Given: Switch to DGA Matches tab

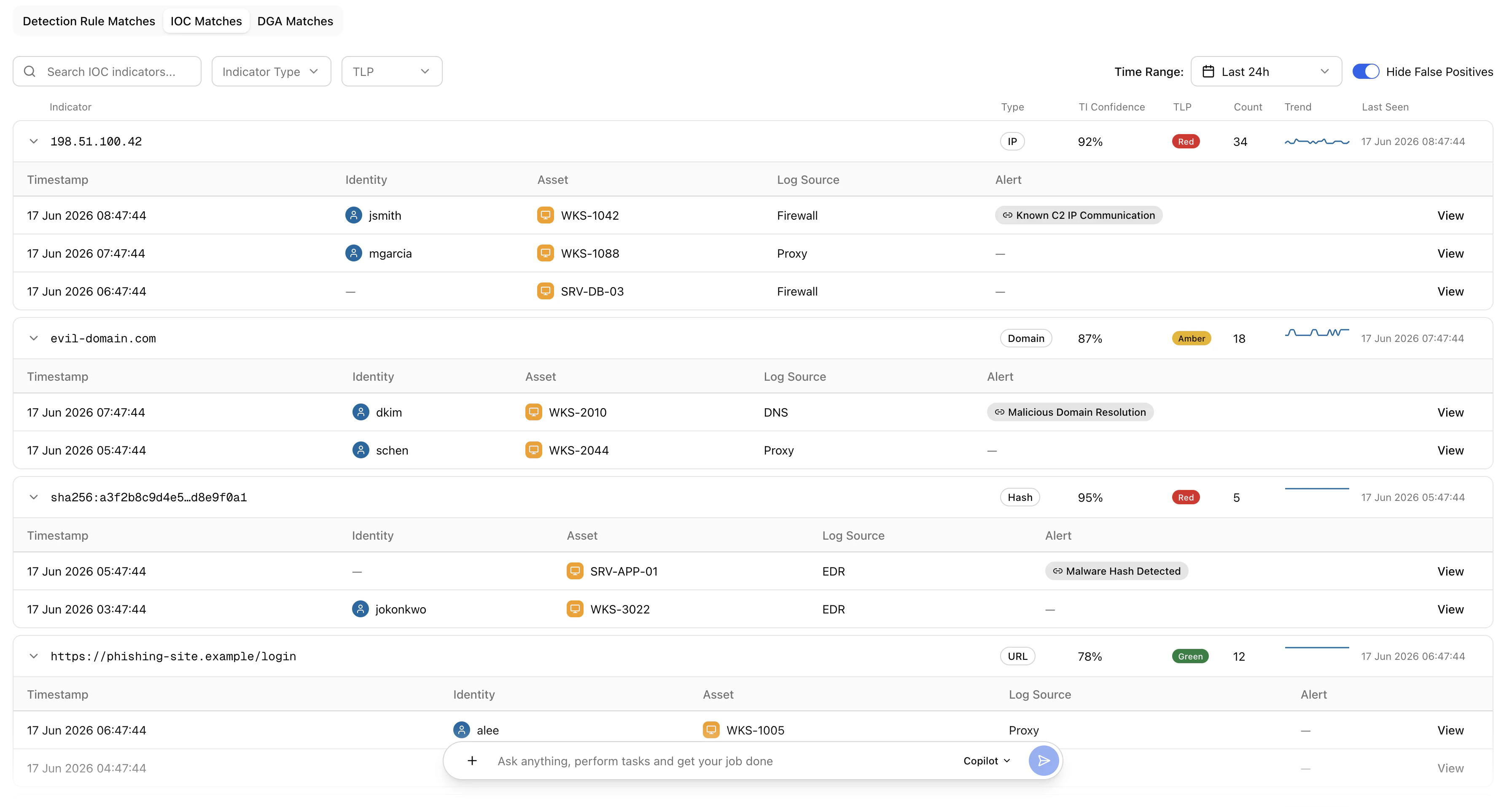Looking at the screenshot, I should tap(295, 21).
